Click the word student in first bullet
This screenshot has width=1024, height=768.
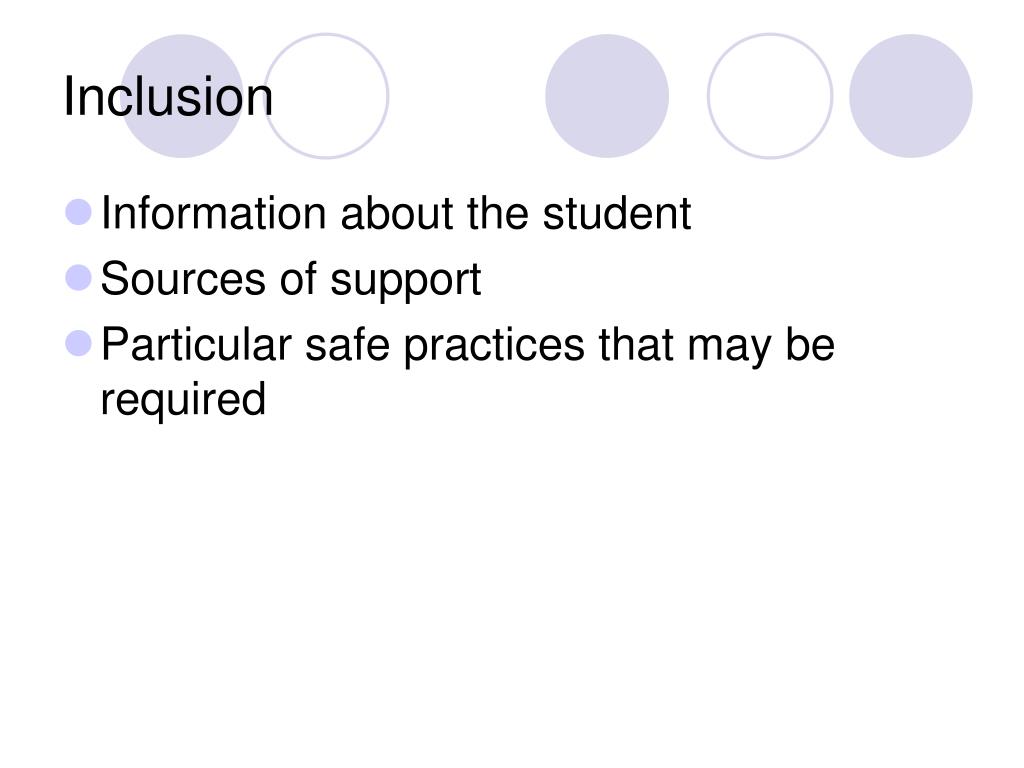(x=616, y=213)
